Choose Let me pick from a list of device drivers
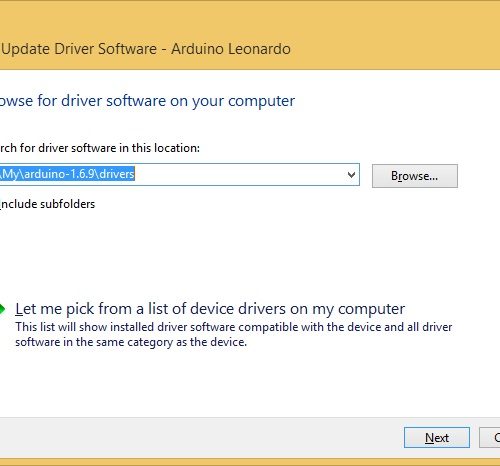The image size is (500, 466). click(210, 309)
